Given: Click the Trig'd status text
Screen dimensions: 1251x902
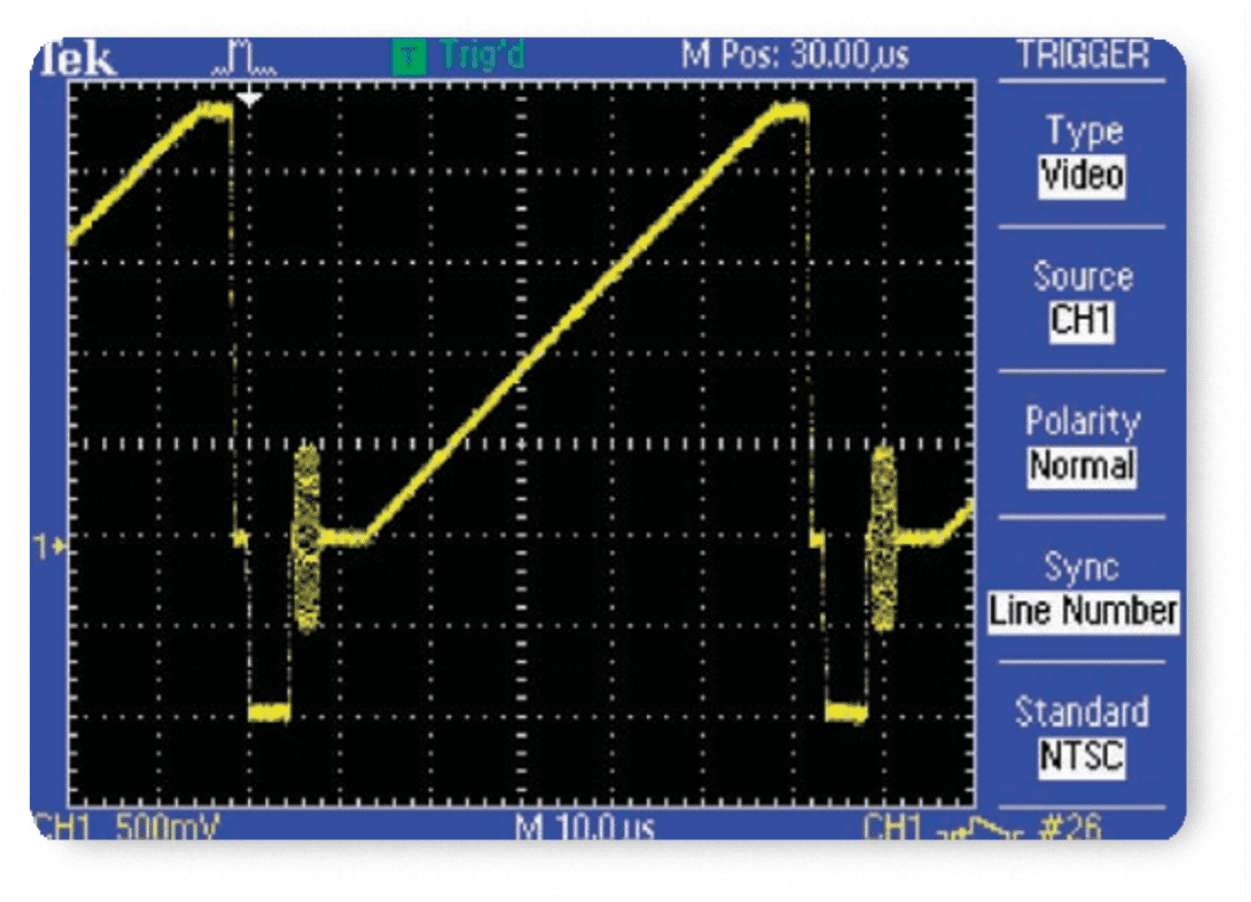Looking at the screenshot, I should click(482, 56).
